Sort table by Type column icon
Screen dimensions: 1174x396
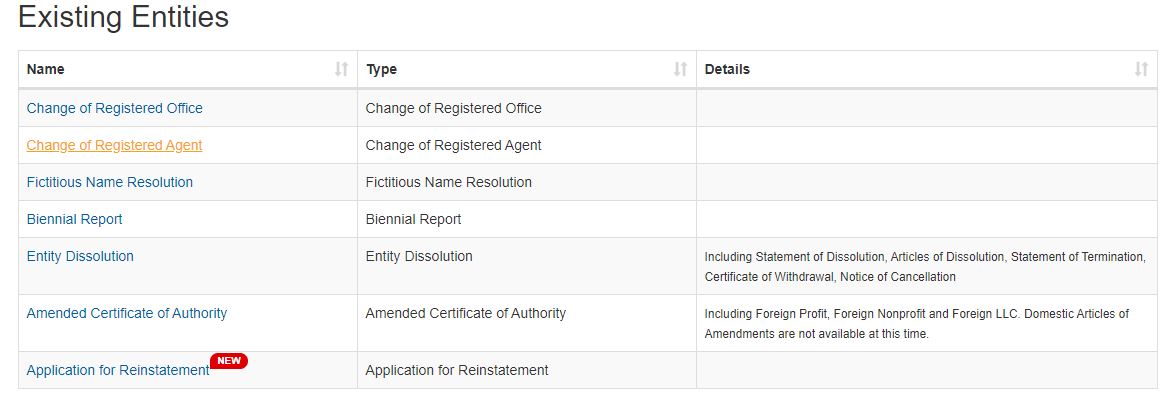(x=681, y=70)
